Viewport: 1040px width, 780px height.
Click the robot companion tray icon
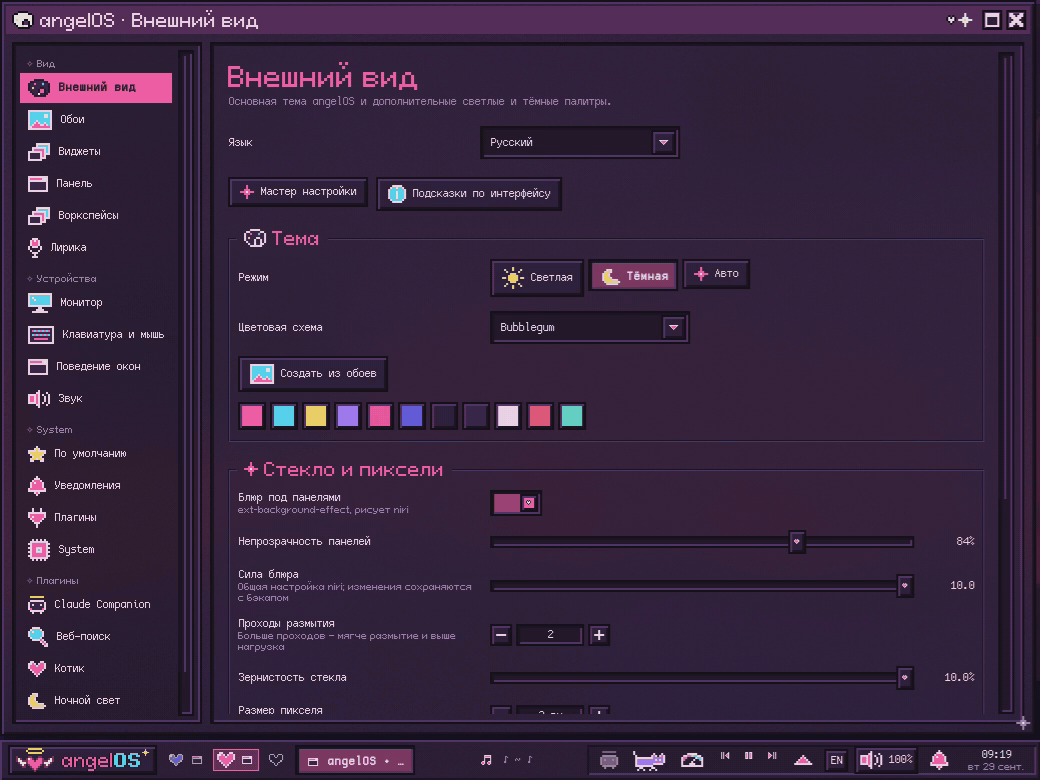[609, 760]
